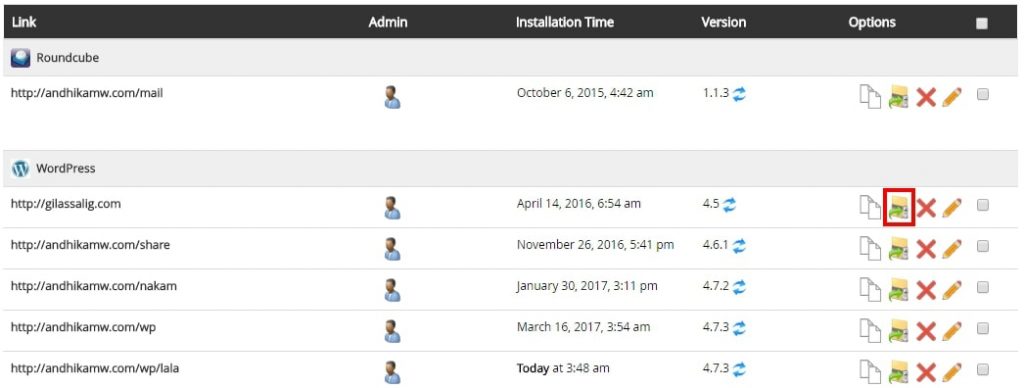Viewport: 1024px width, 388px height.
Task: Edit andhikamw.com/nakam installation via pencil icon
Action: [x=952, y=290]
